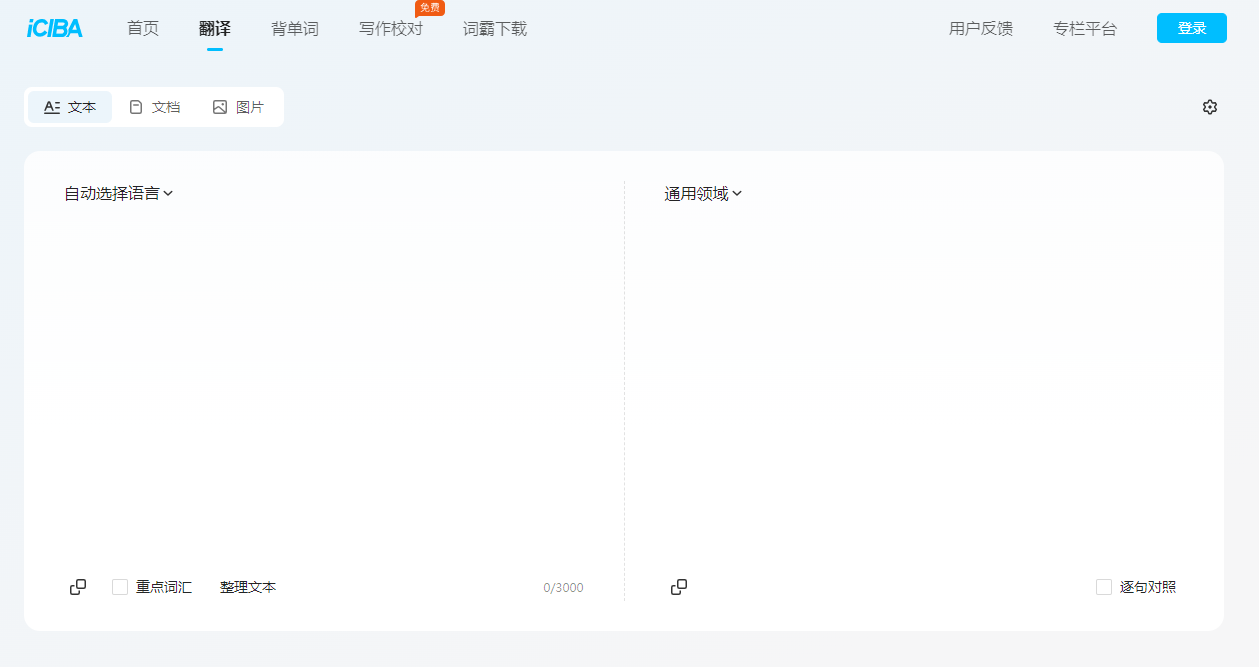Open the 写作校对 nav item
The image size is (1259, 667).
pyautogui.click(x=391, y=29)
